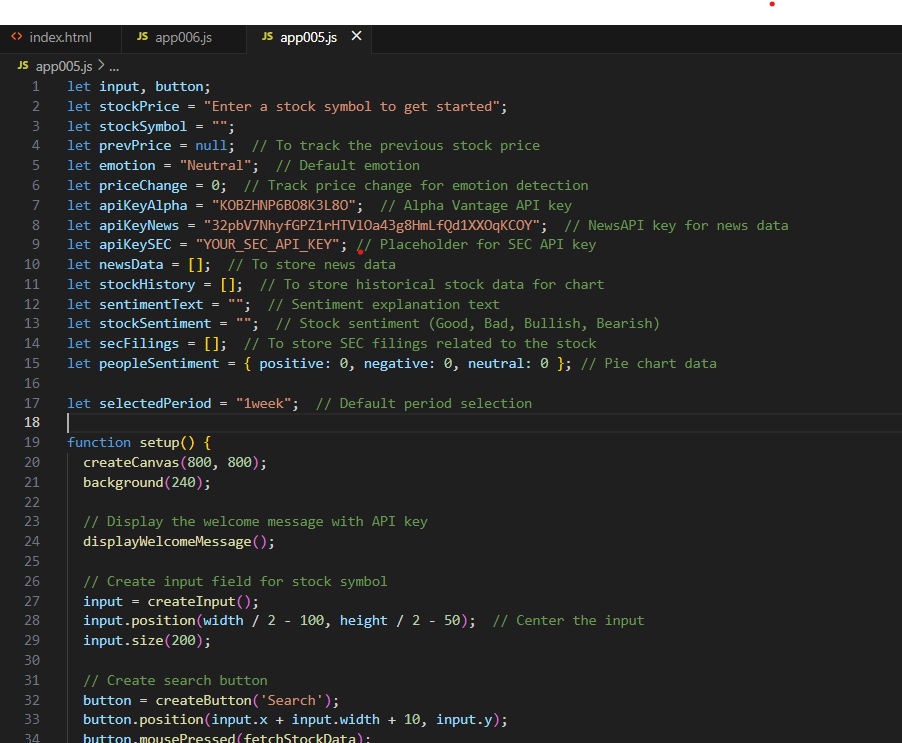The height and width of the screenshot is (743, 902).
Task: Click 'input.size' on line 29
Action: coord(123,641)
